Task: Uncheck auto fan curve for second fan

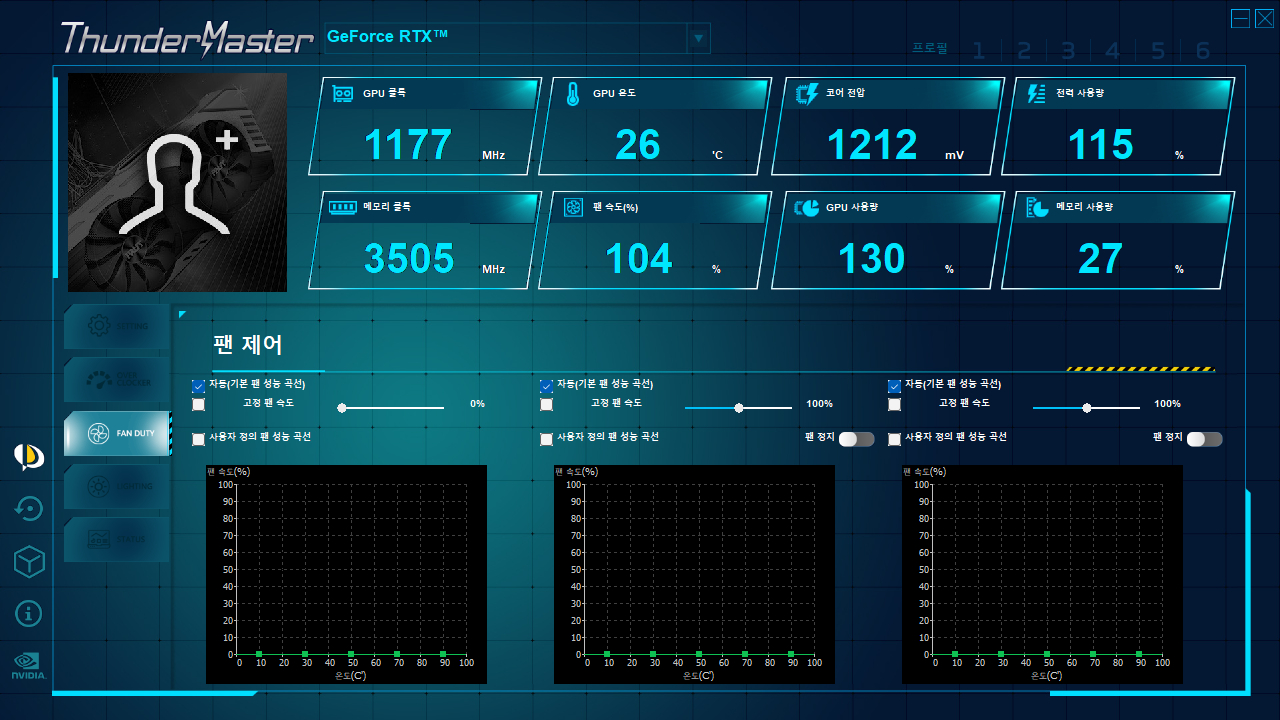Action: (546, 386)
